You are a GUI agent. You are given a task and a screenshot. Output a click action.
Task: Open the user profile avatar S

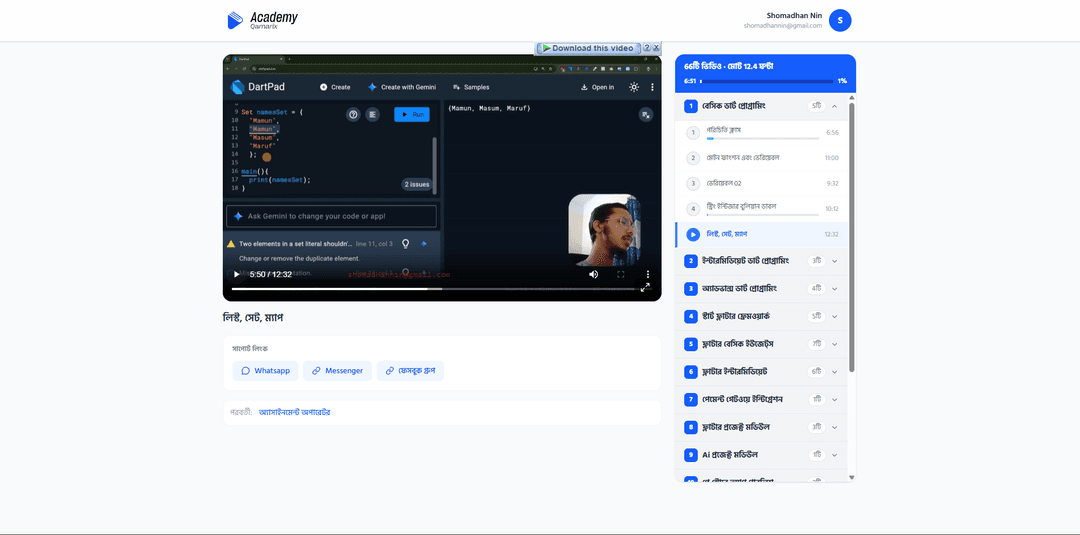pos(840,21)
